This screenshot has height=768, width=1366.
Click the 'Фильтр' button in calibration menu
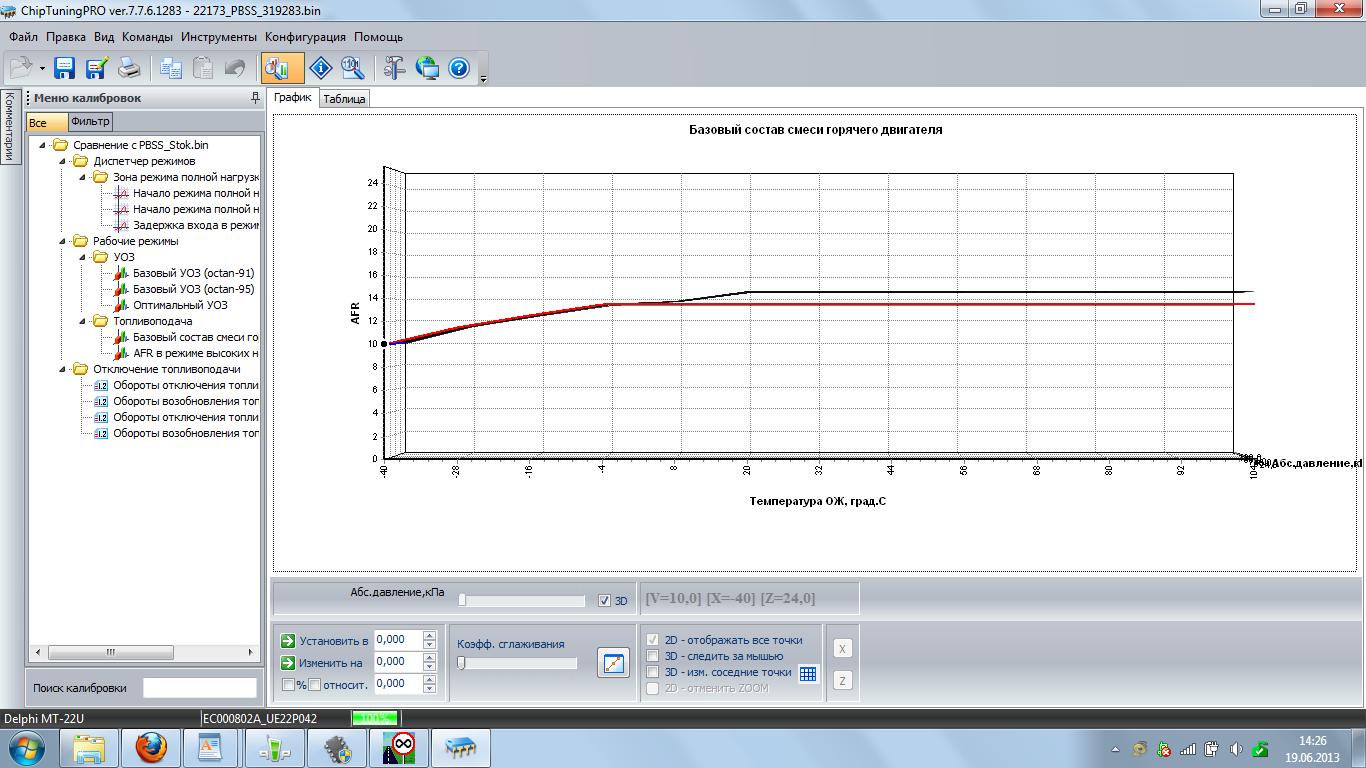[90, 122]
